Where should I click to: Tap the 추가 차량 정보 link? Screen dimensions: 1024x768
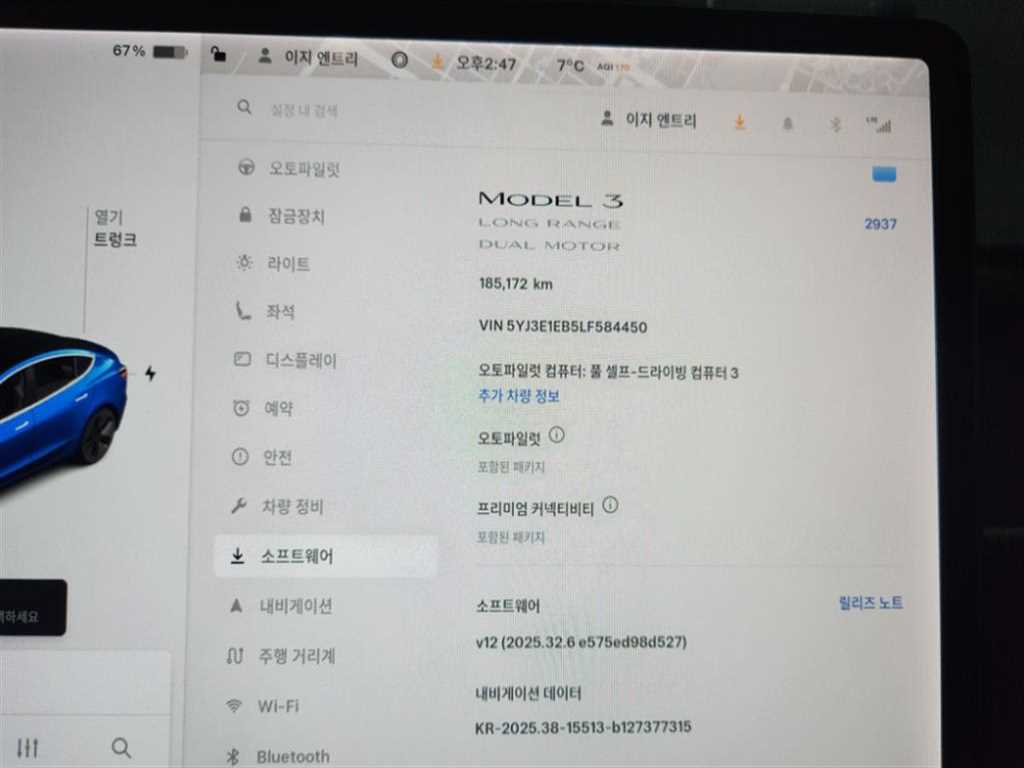pos(519,396)
